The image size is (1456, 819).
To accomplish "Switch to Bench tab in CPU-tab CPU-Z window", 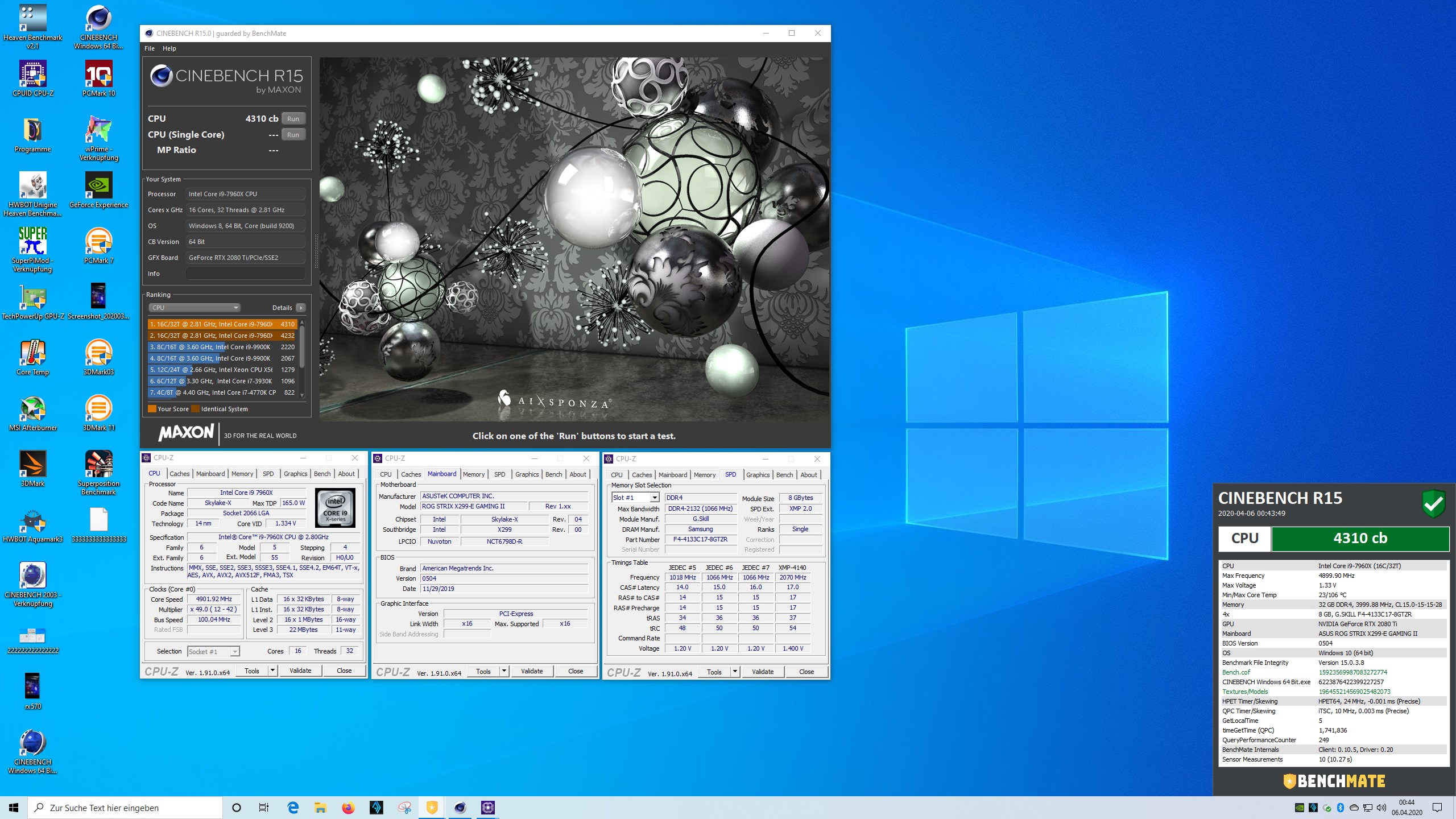I will (322, 474).
